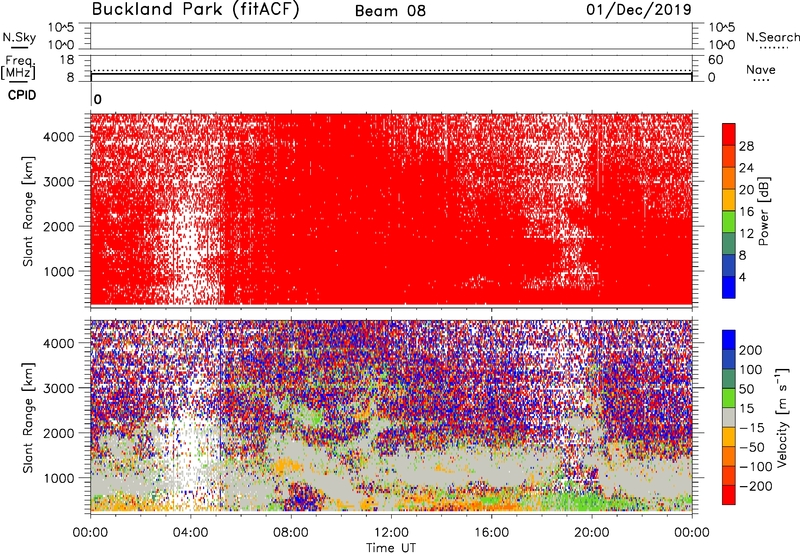Click the 1000 tick of the velocity panel
This screenshot has width=800, height=554.
pos(59,478)
